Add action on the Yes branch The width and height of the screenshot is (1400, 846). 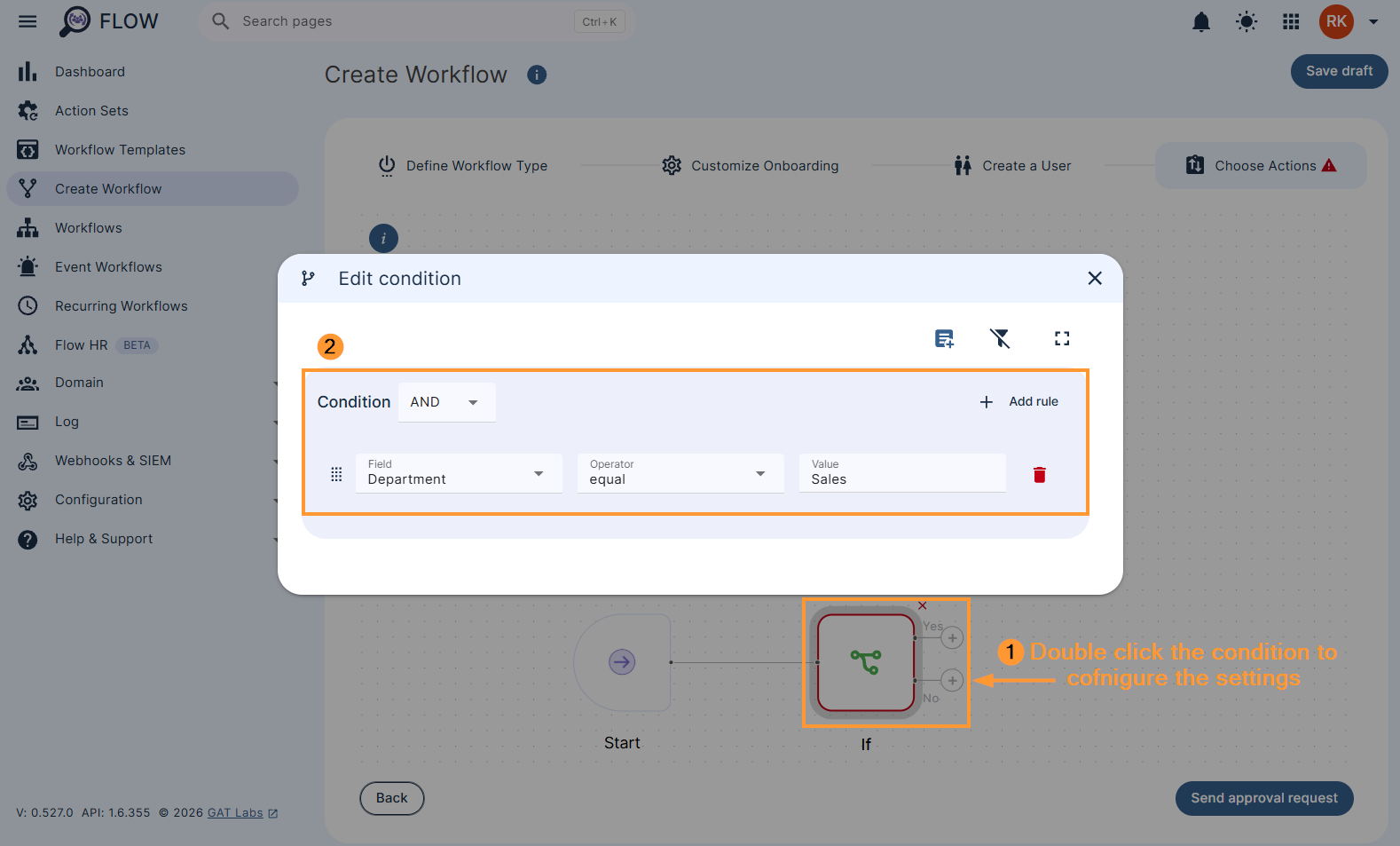952,637
